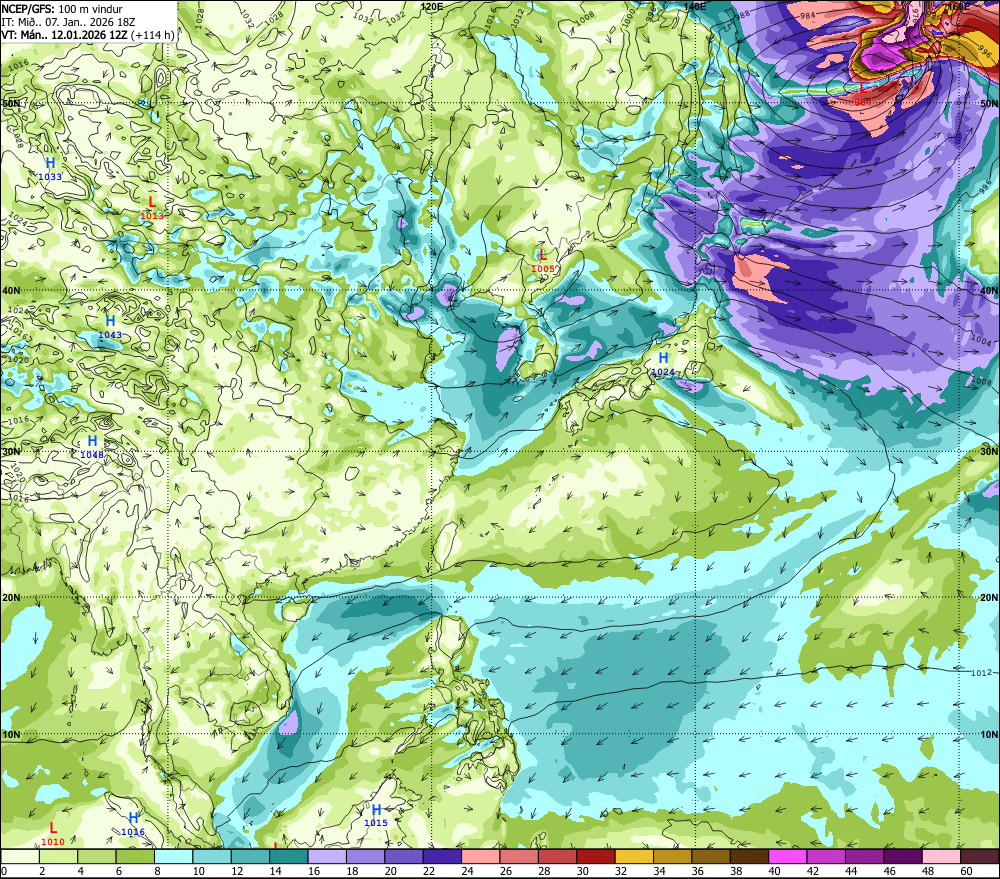Click the VT valid time line
Image resolution: width=1000 pixels, height=879 pixels.
87,35
